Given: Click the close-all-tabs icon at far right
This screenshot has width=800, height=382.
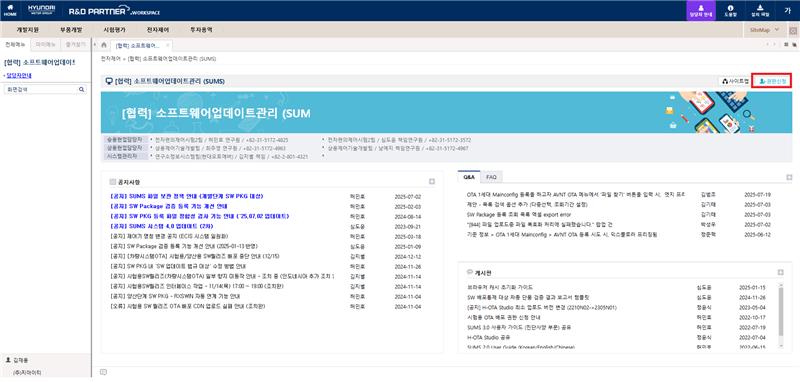Looking at the screenshot, I should [x=794, y=45].
